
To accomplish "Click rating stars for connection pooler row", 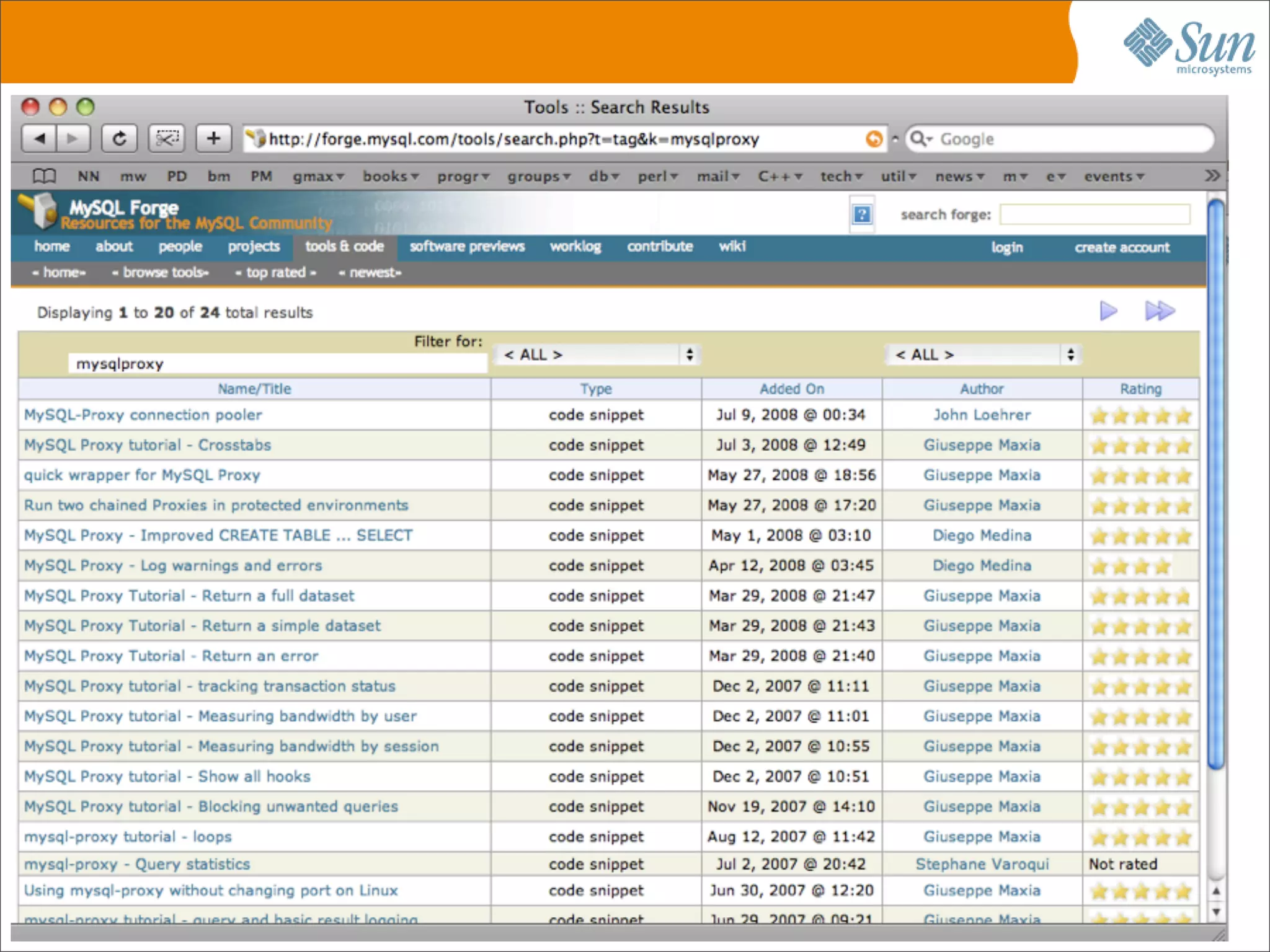I will point(1141,415).
